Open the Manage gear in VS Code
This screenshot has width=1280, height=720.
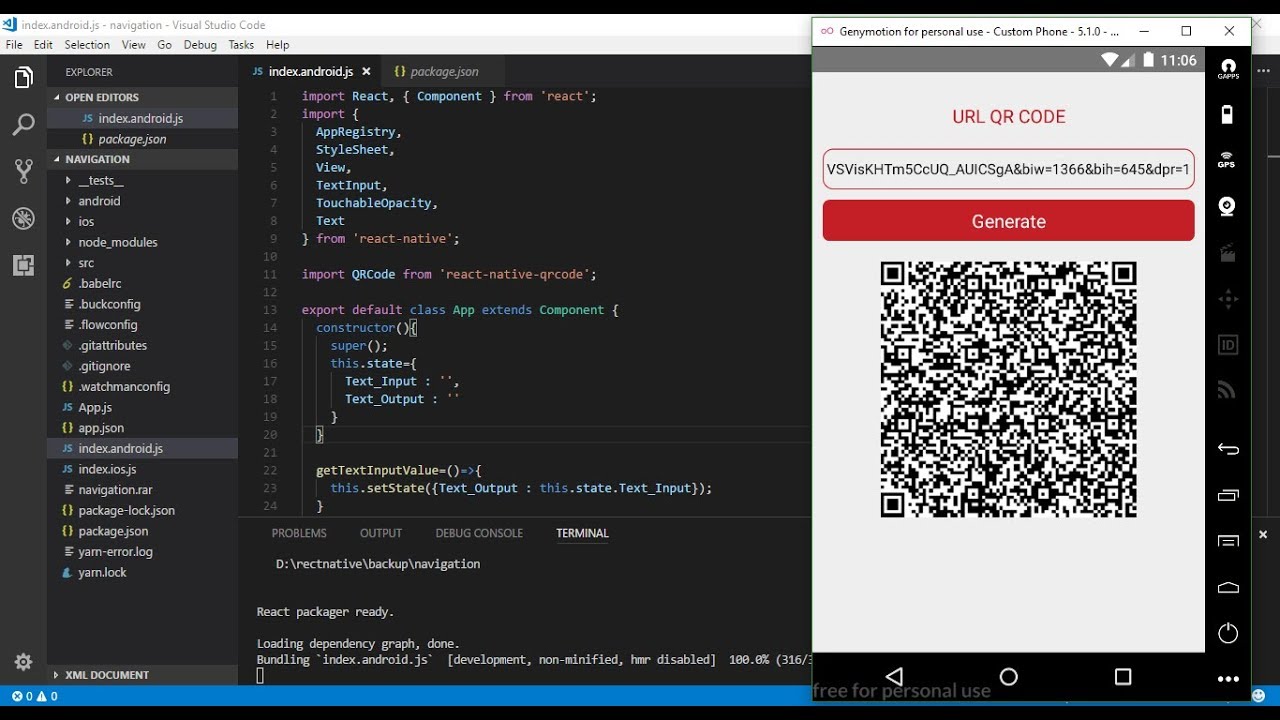[x=23, y=662]
